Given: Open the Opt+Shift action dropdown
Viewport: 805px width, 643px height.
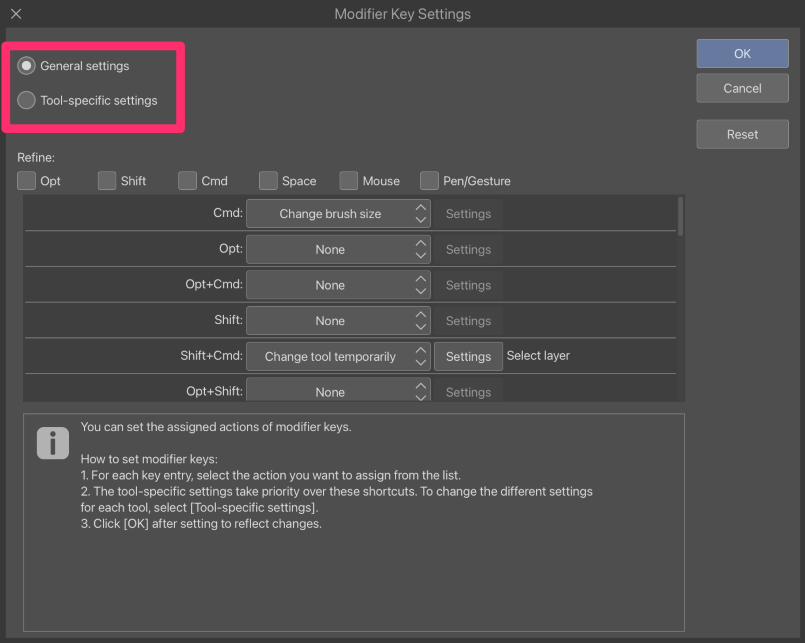Looking at the screenshot, I should pos(338,390).
